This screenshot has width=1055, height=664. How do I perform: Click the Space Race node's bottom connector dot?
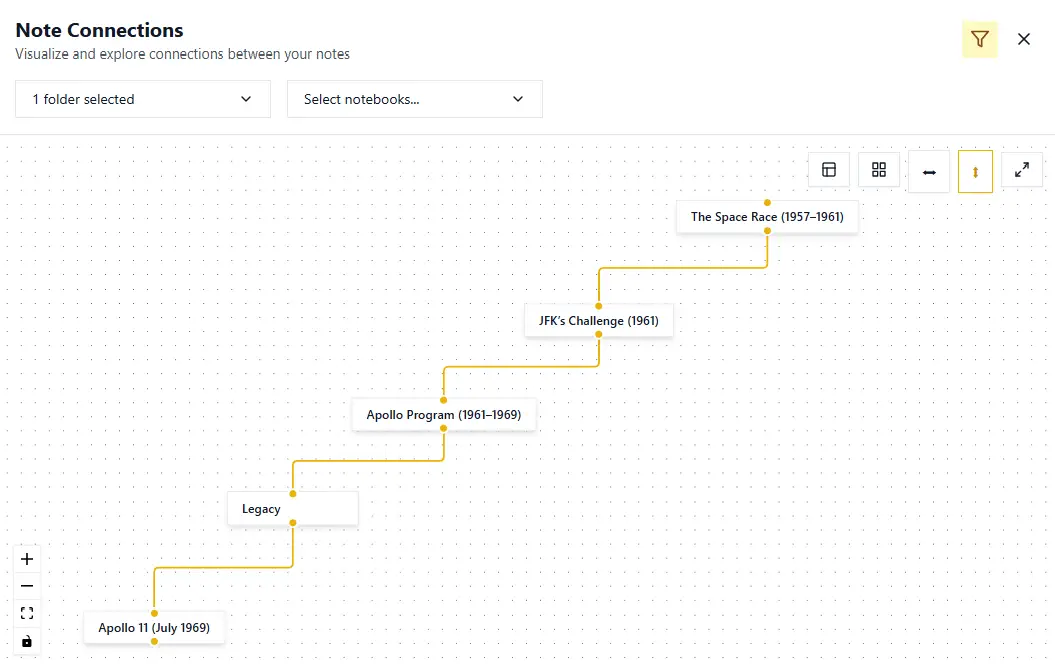tap(767, 231)
